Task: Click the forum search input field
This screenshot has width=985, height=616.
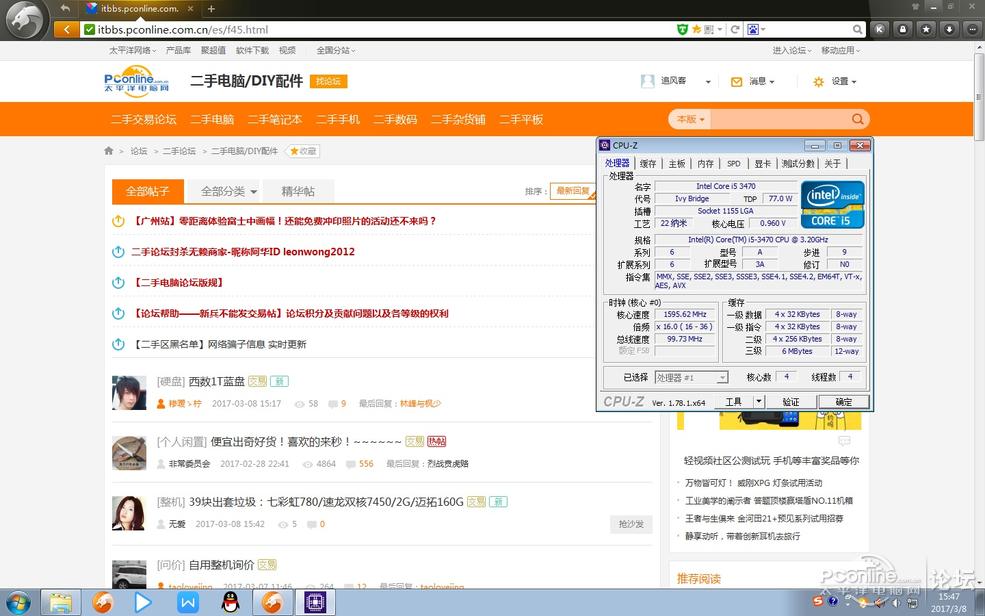Action: [779, 119]
